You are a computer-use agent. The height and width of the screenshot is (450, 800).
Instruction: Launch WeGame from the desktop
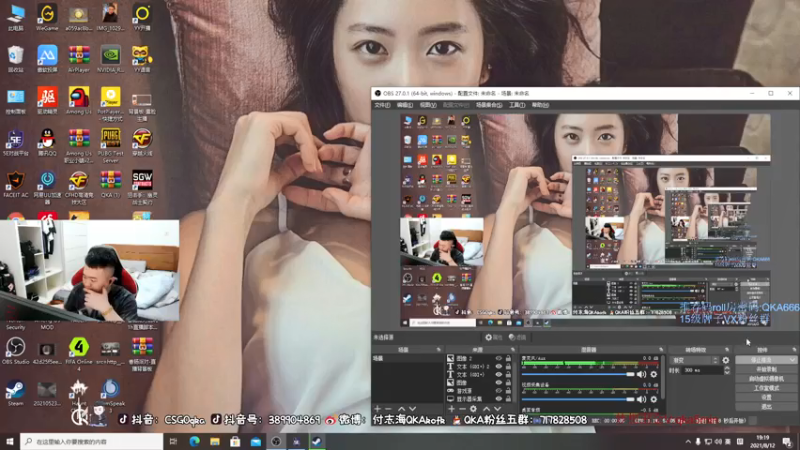[47, 17]
